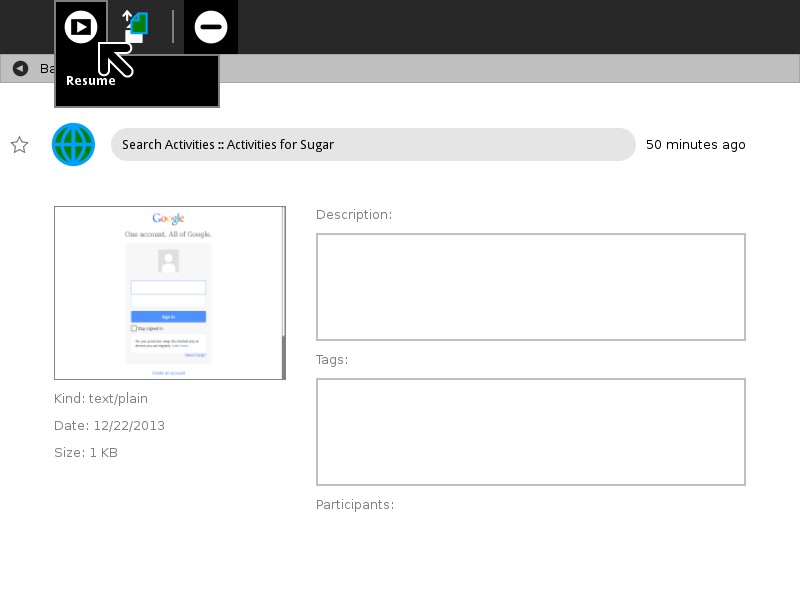Click the Resume activity icon in toolbar

pos(81,27)
